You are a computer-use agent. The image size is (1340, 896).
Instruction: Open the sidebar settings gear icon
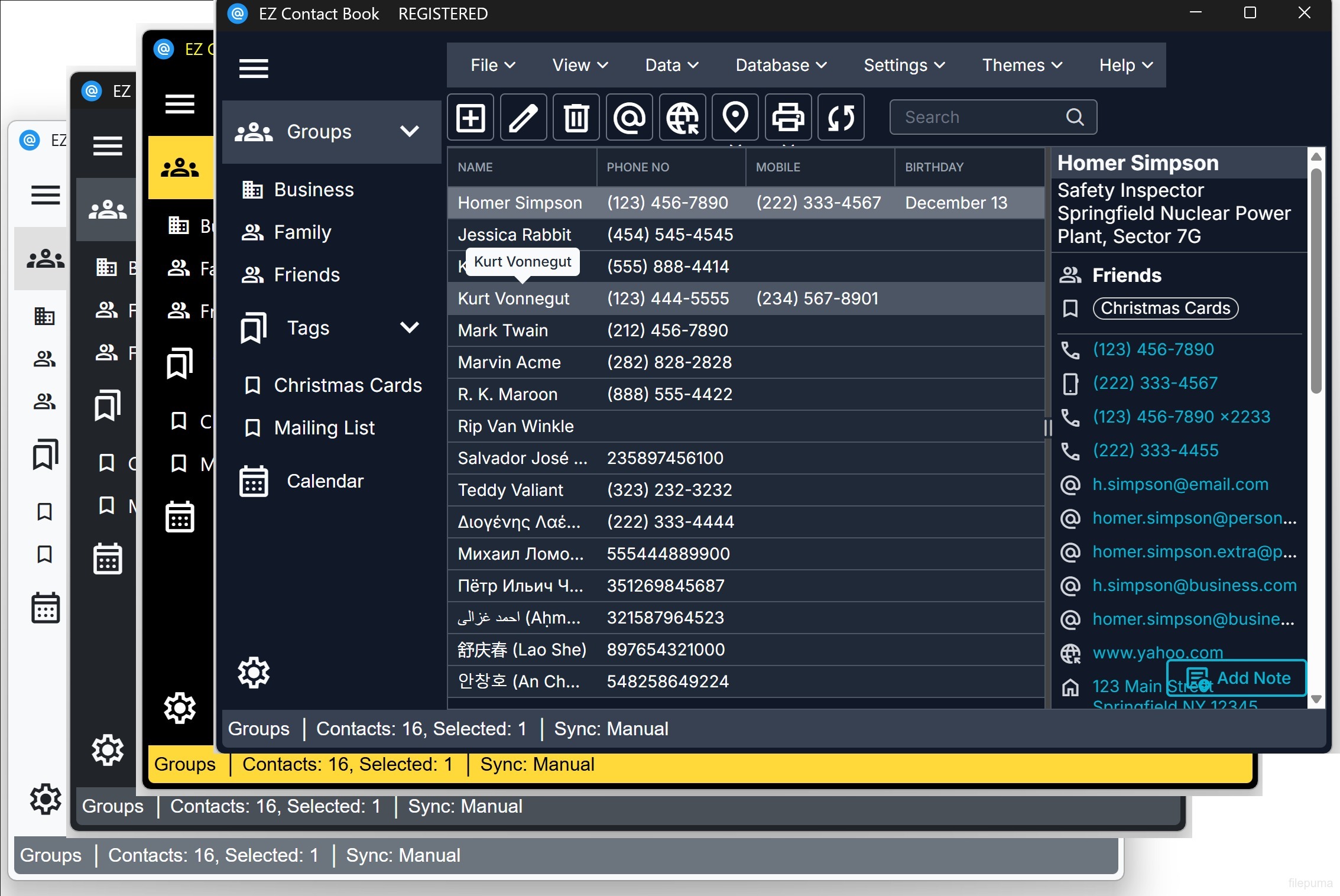(254, 672)
